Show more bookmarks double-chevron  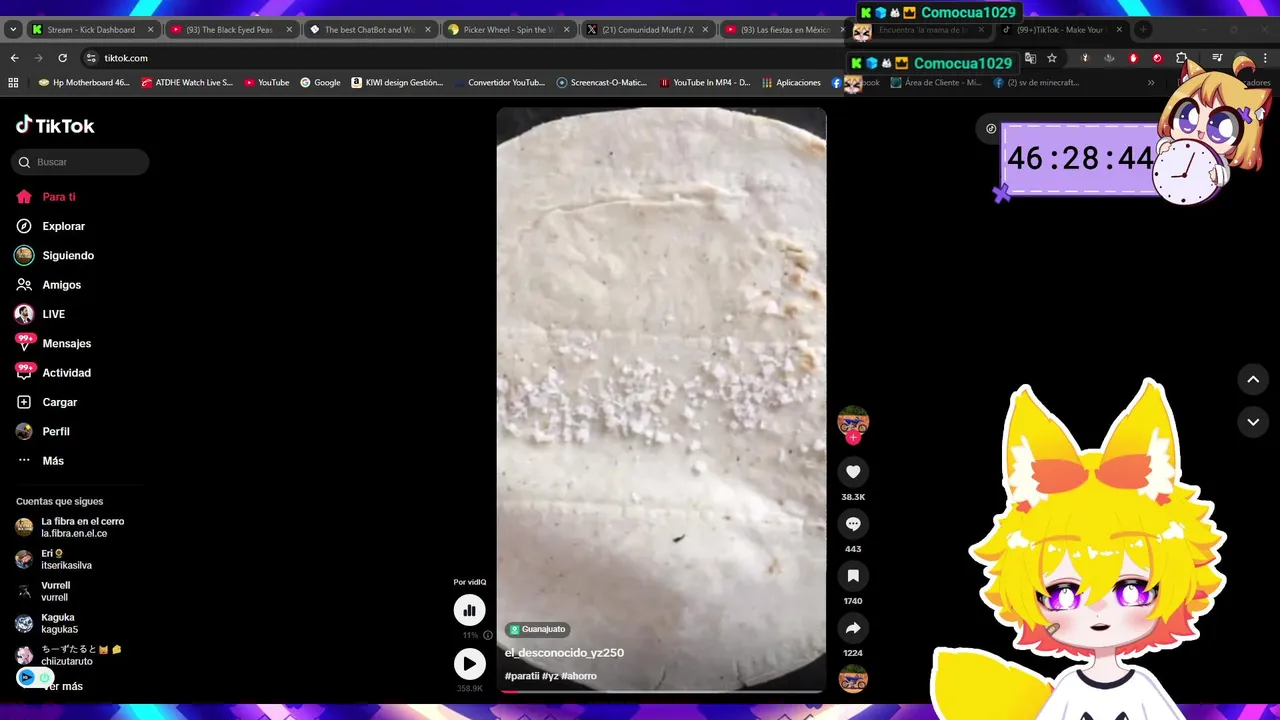pyautogui.click(x=1150, y=83)
